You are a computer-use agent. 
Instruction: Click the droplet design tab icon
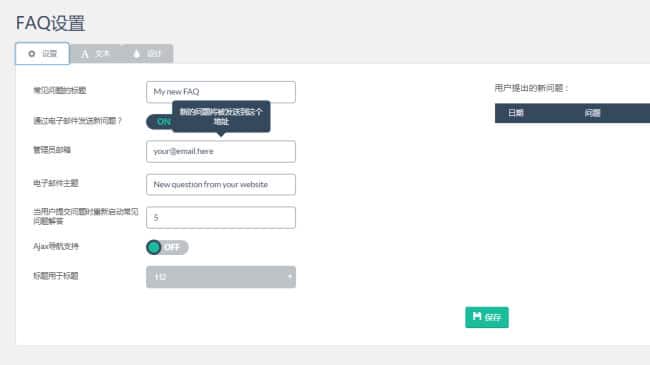coord(136,54)
